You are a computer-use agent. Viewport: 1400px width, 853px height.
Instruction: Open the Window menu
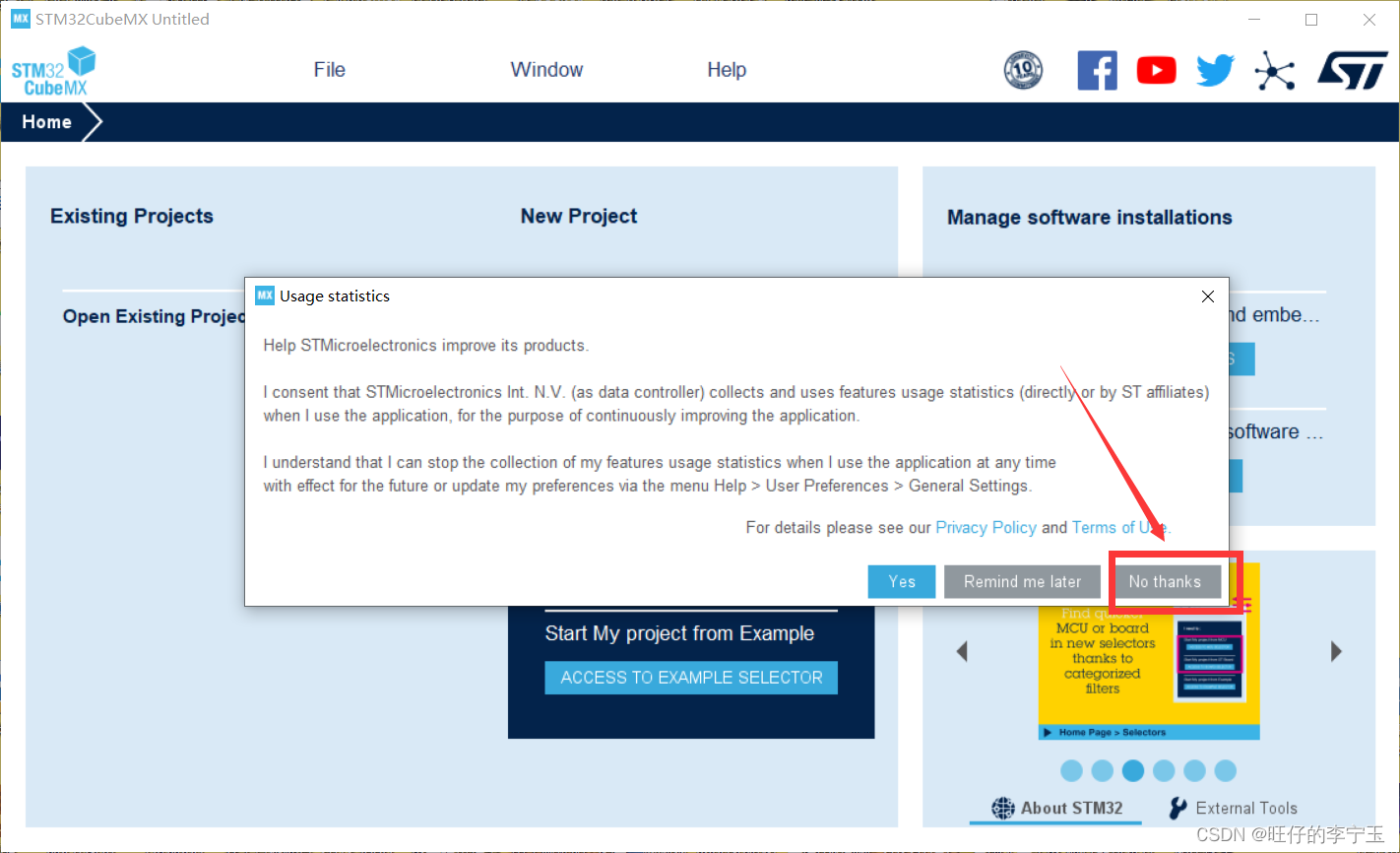[x=546, y=70]
